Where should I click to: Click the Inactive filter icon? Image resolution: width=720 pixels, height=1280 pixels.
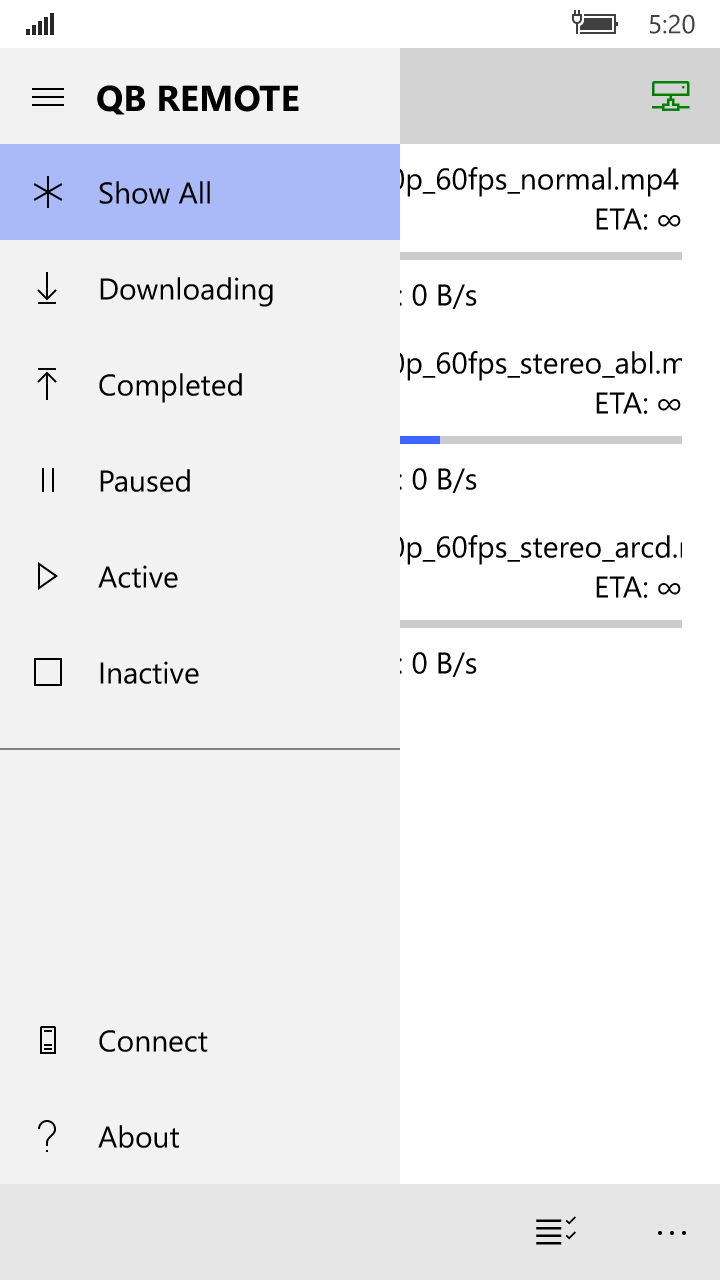point(47,672)
